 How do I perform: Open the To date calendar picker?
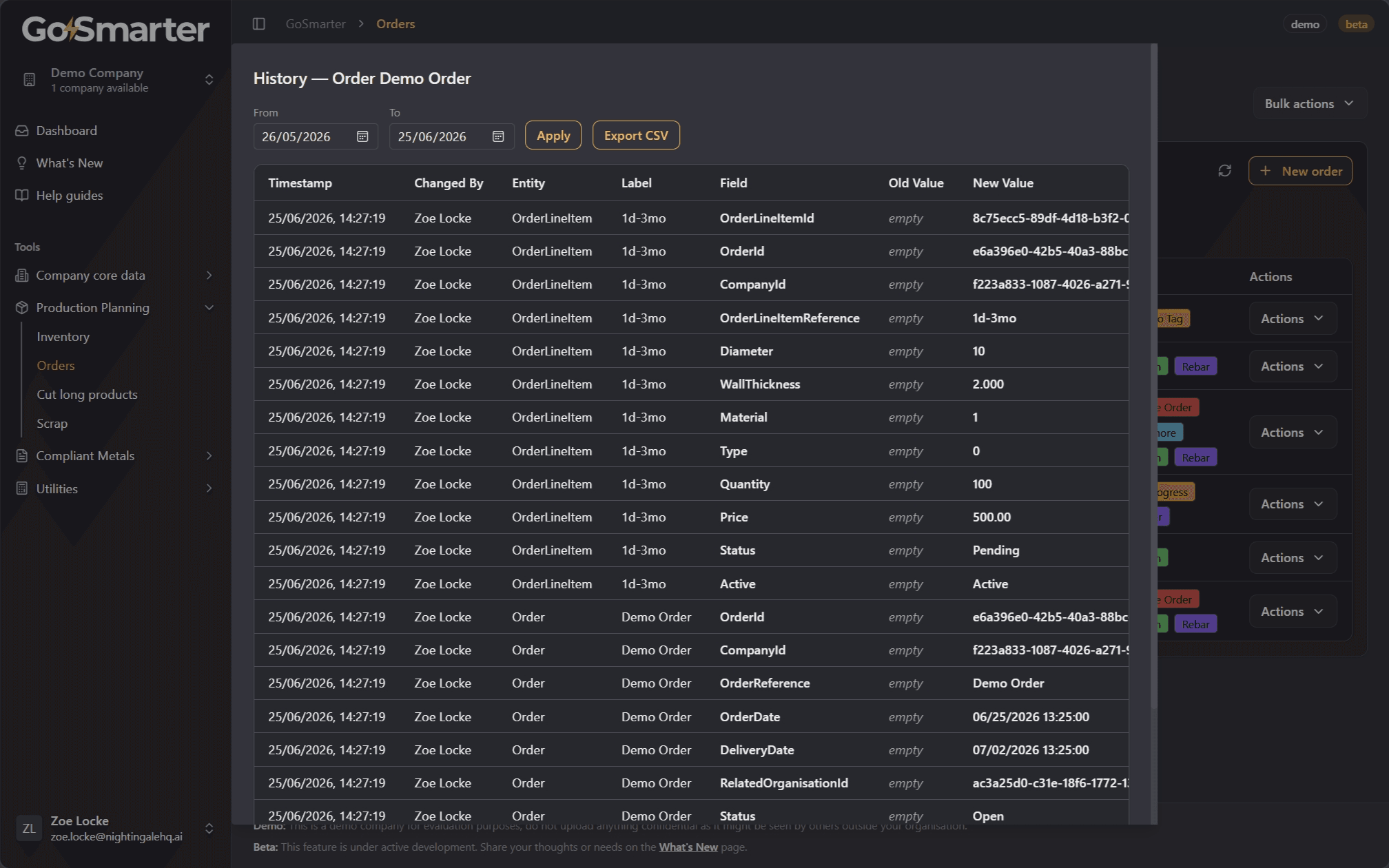[498, 136]
